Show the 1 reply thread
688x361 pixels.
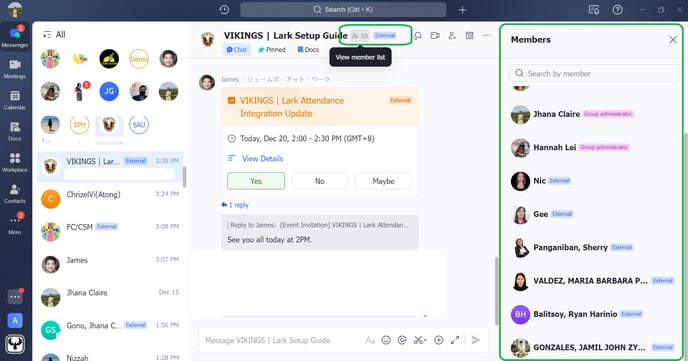click(235, 205)
